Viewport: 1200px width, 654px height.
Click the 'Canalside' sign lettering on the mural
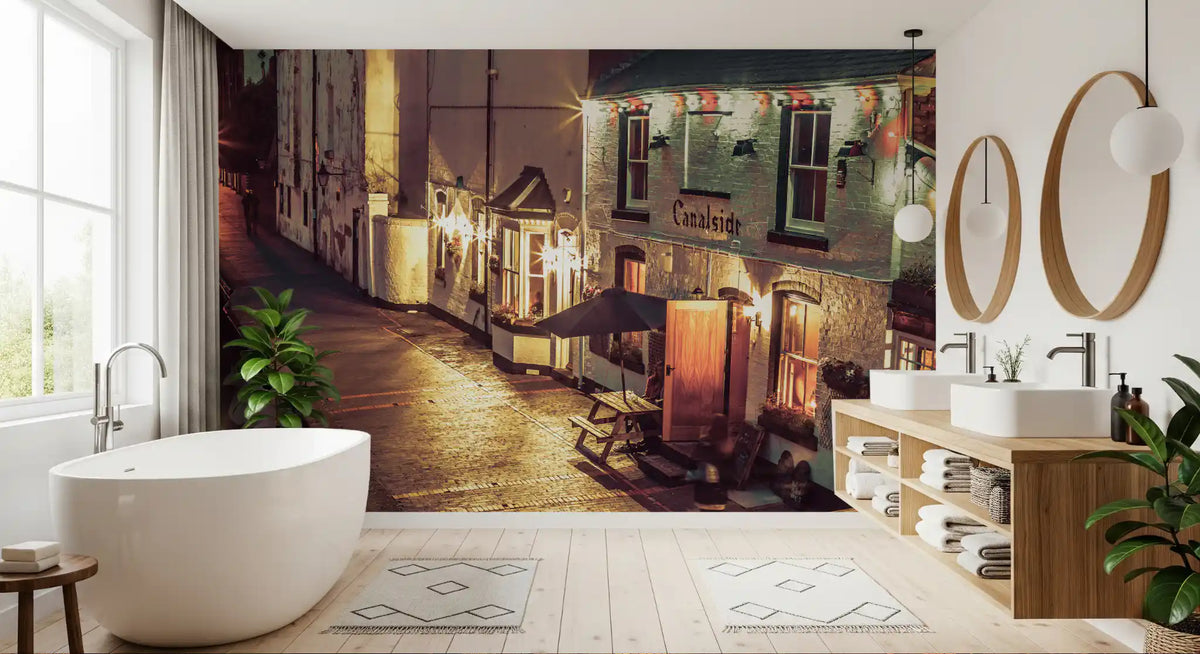(x=706, y=218)
